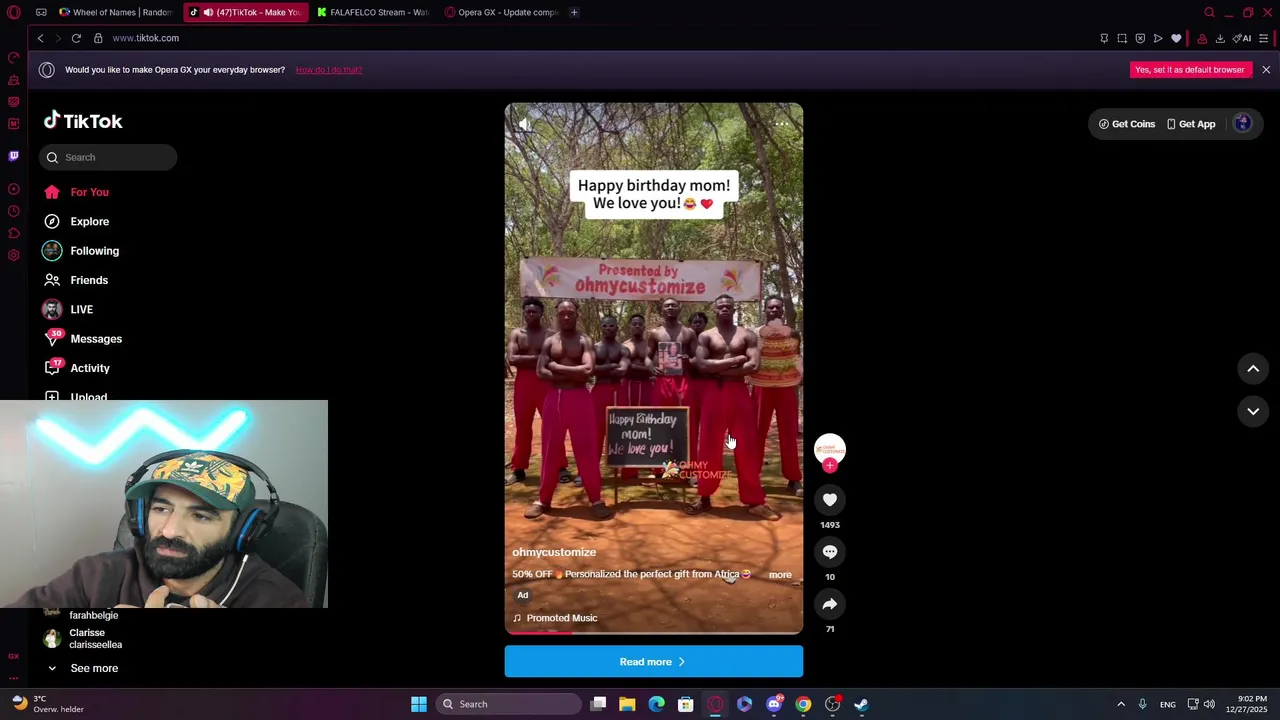Open Google Chrome from taskbar
Image resolution: width=1280 pixels, height=720 pixels.
803,704
